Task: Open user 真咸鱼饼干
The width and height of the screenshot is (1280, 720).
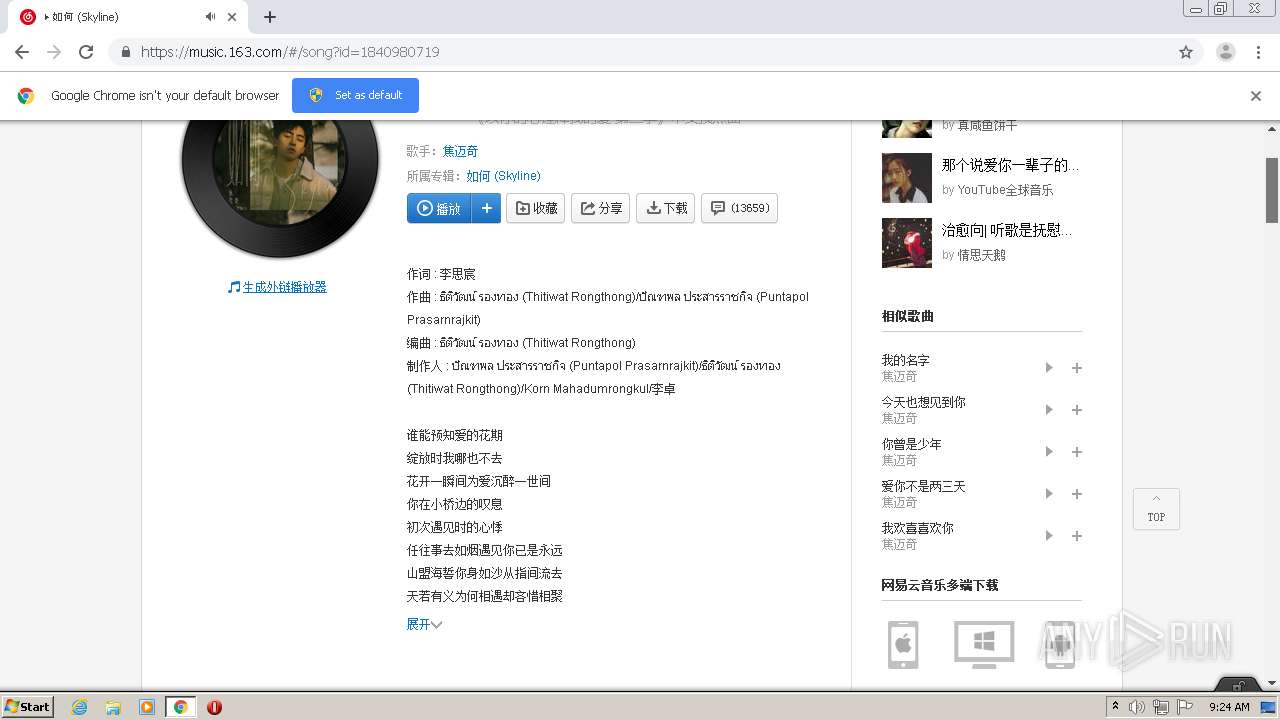Action: click(x=987, y=125)
